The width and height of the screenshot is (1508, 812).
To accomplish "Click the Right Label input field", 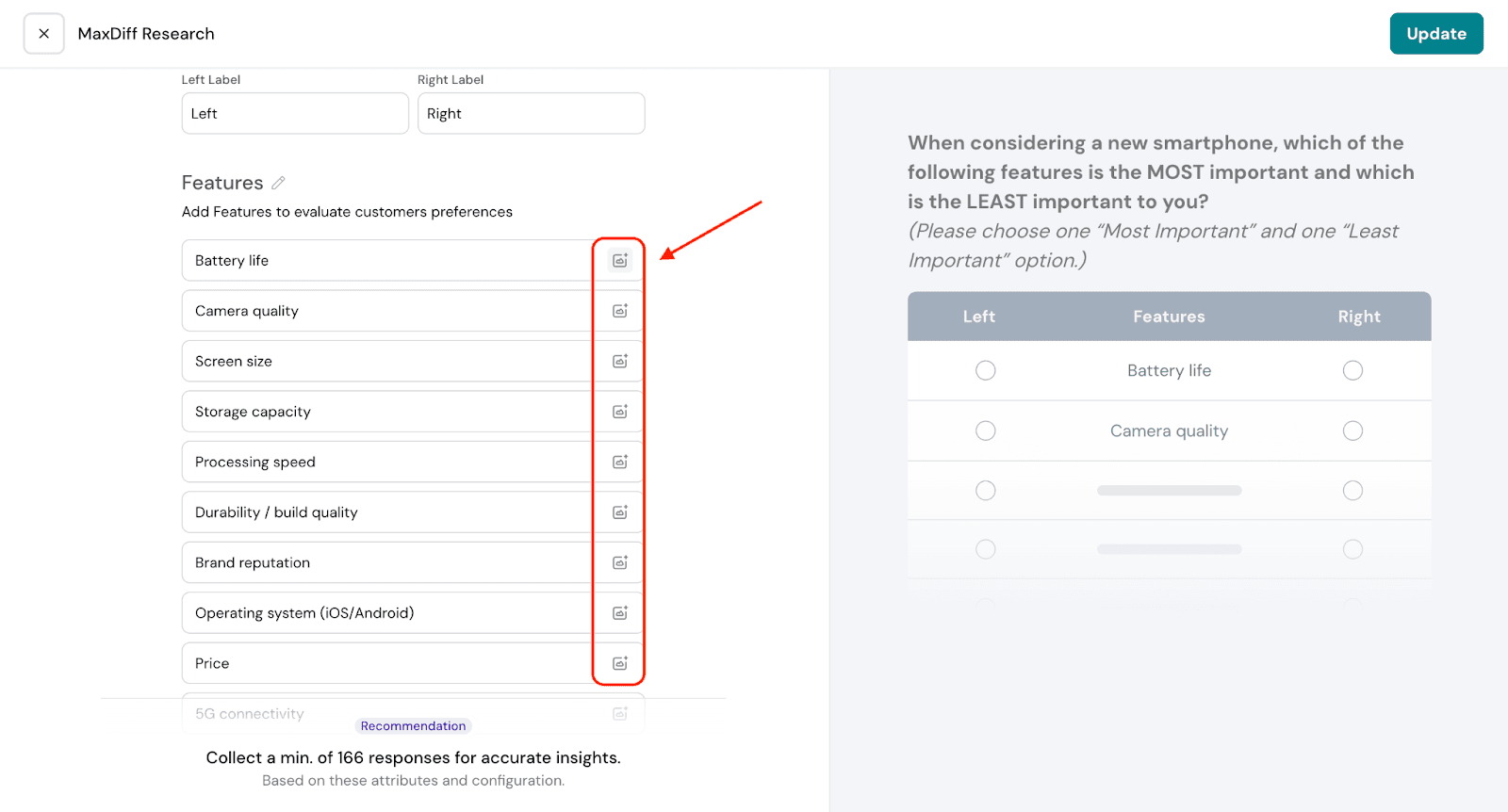I will click(x=531, y=114).
